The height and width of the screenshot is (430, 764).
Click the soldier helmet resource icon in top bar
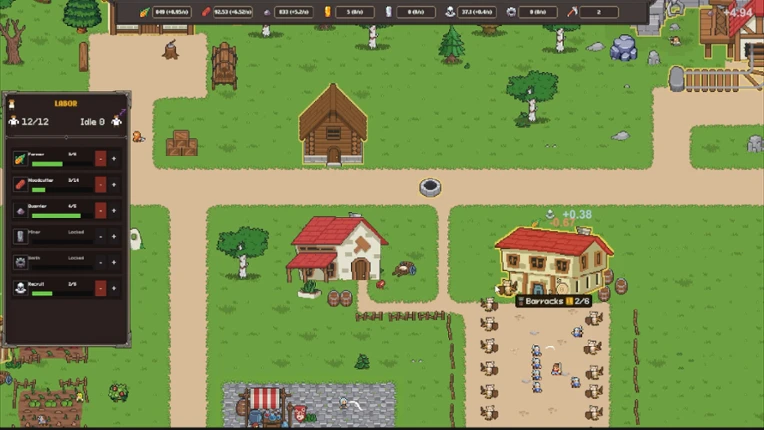450,12
